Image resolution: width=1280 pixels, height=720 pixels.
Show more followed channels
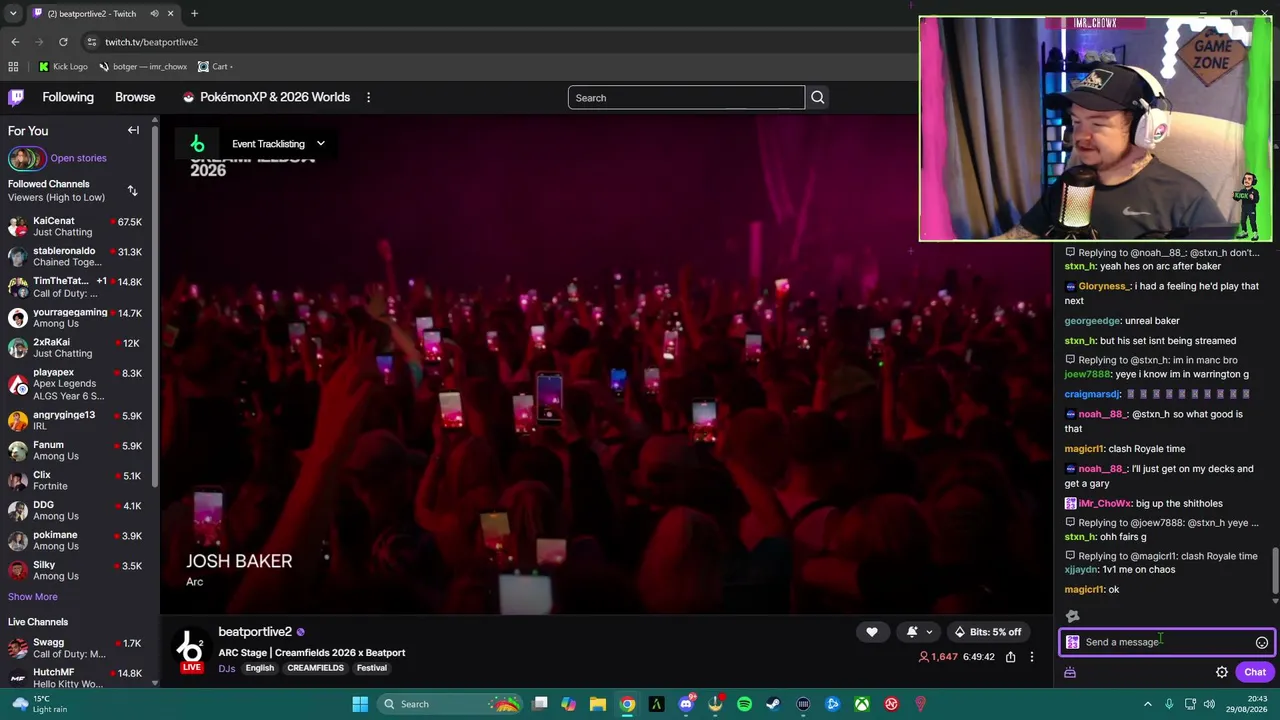click(33, 597)
